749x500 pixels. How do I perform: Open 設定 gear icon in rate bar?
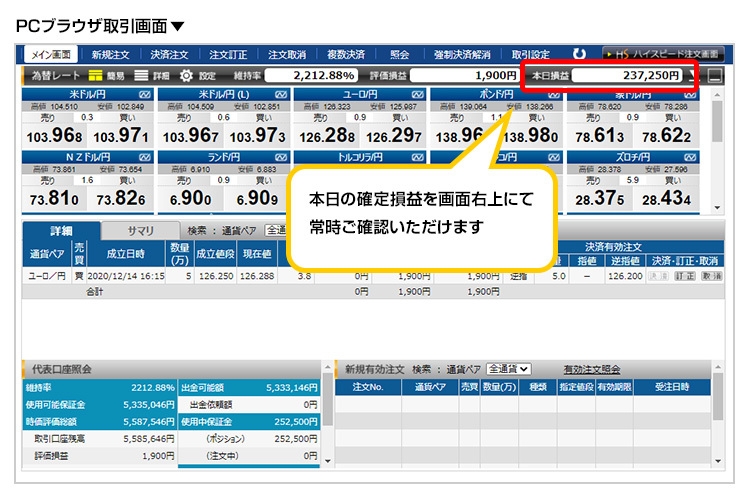[195, 75]
